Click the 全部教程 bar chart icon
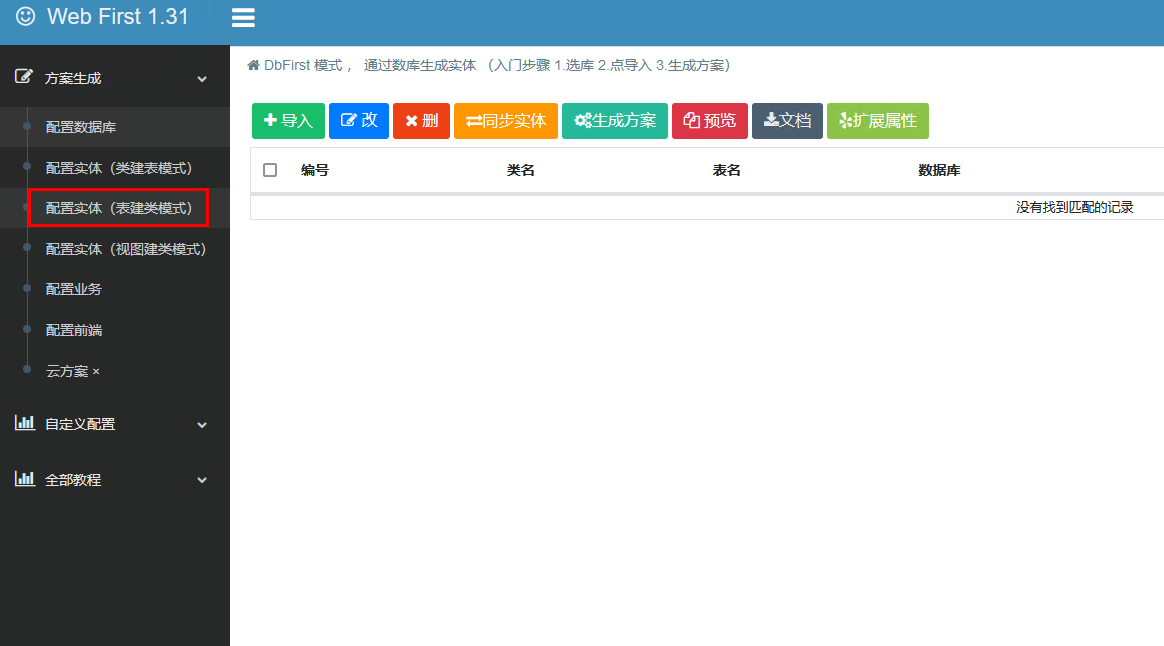 tap(24, 479)
